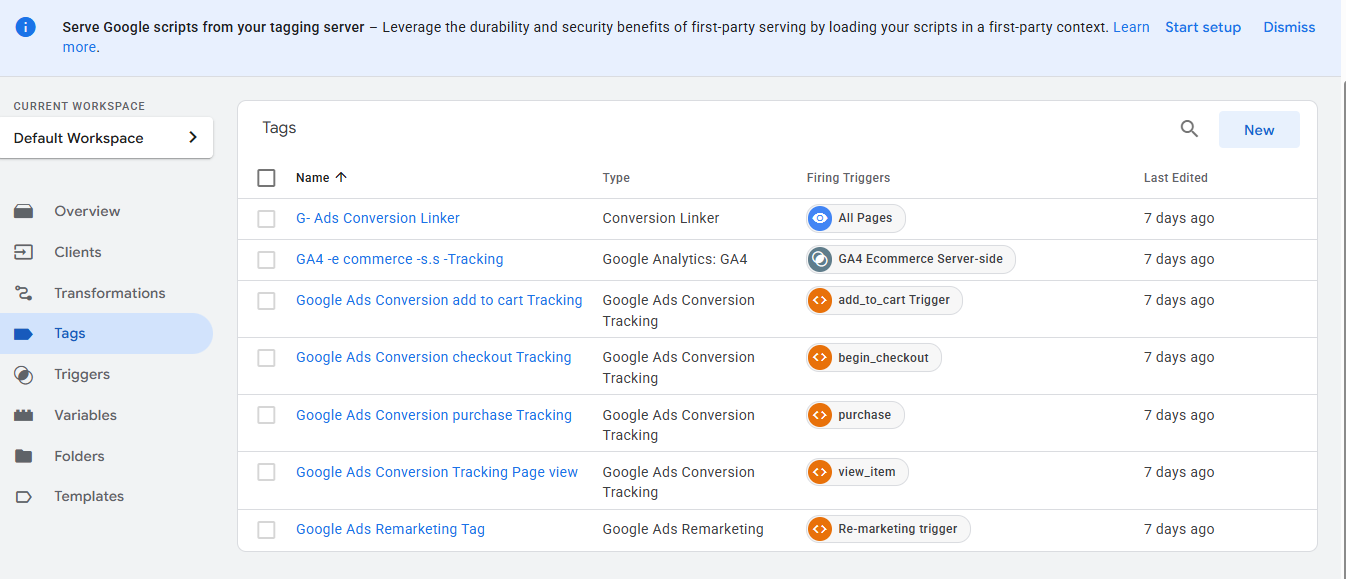
Task: Click the sort arrow next to Name
Action: pyautogui.click(x=341, y=178)
